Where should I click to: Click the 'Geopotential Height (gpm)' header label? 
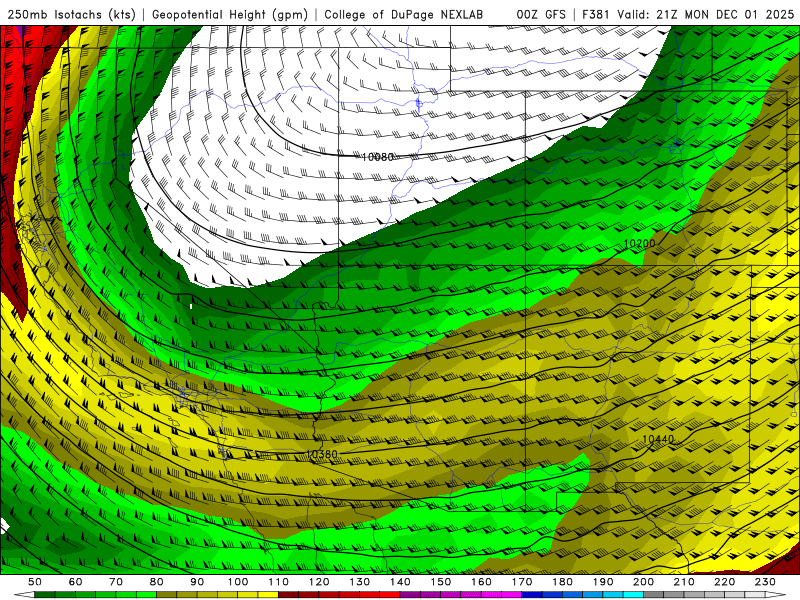coord(230,14)
